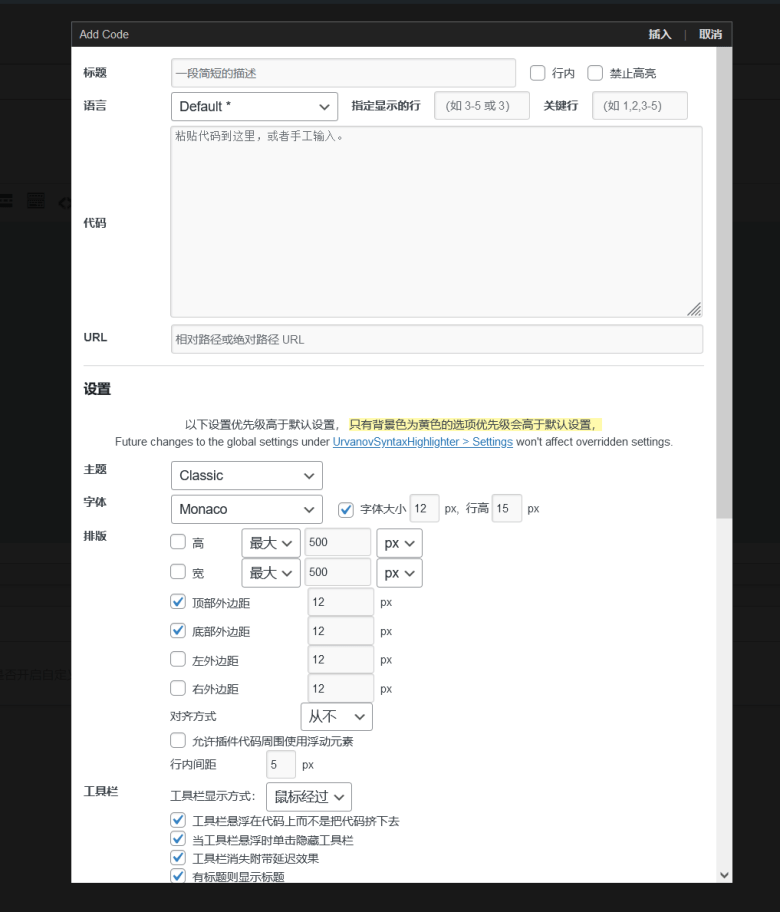Enable the 禁止高亮 checkbox
Viewport: 780px width, 912px height.
coord(594,73)
